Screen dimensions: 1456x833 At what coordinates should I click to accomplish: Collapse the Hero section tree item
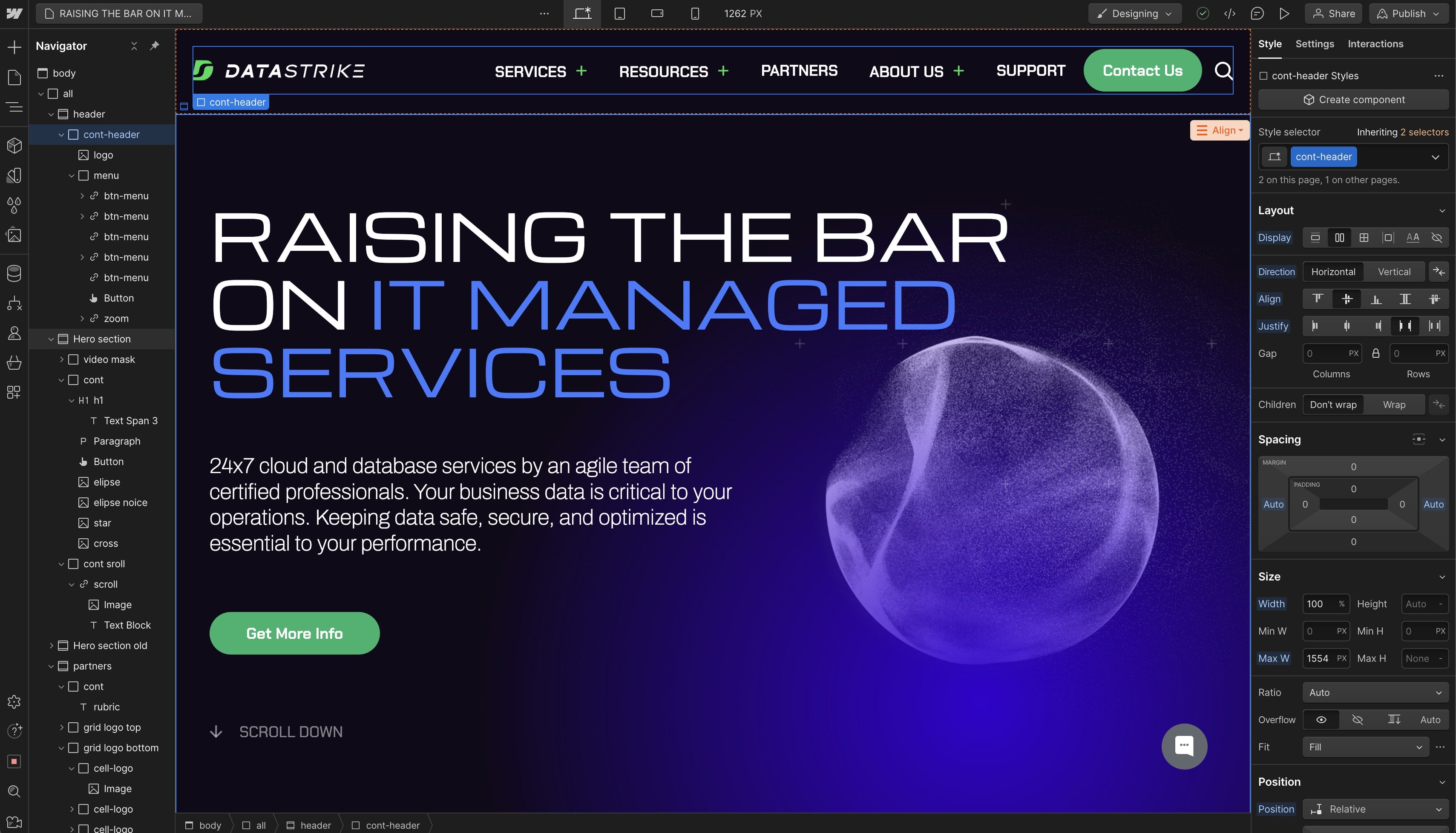[51, 339]
